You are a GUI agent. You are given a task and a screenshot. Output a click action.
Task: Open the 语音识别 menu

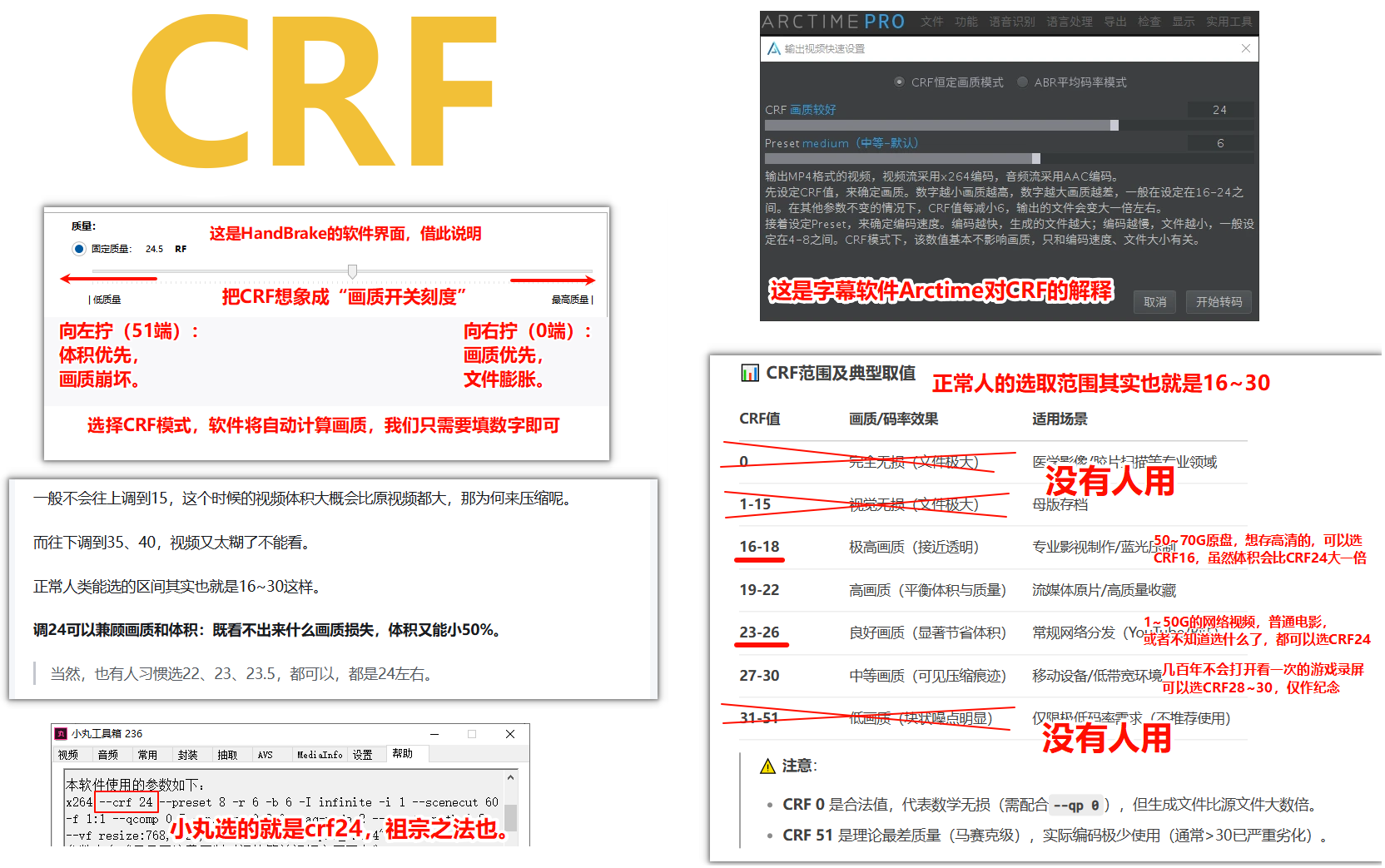pos(1010,22)
